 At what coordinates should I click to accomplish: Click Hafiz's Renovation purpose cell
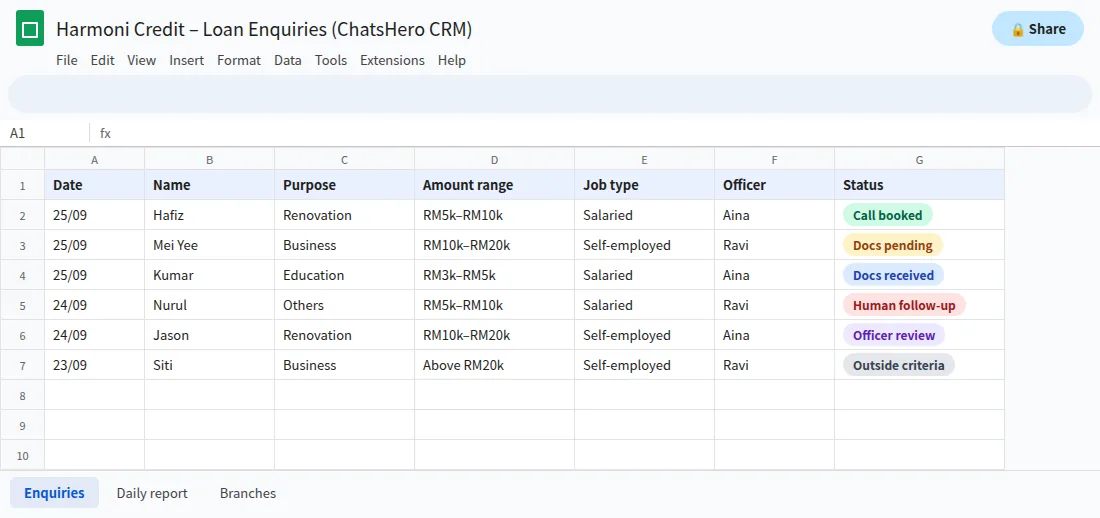[344, 215]
